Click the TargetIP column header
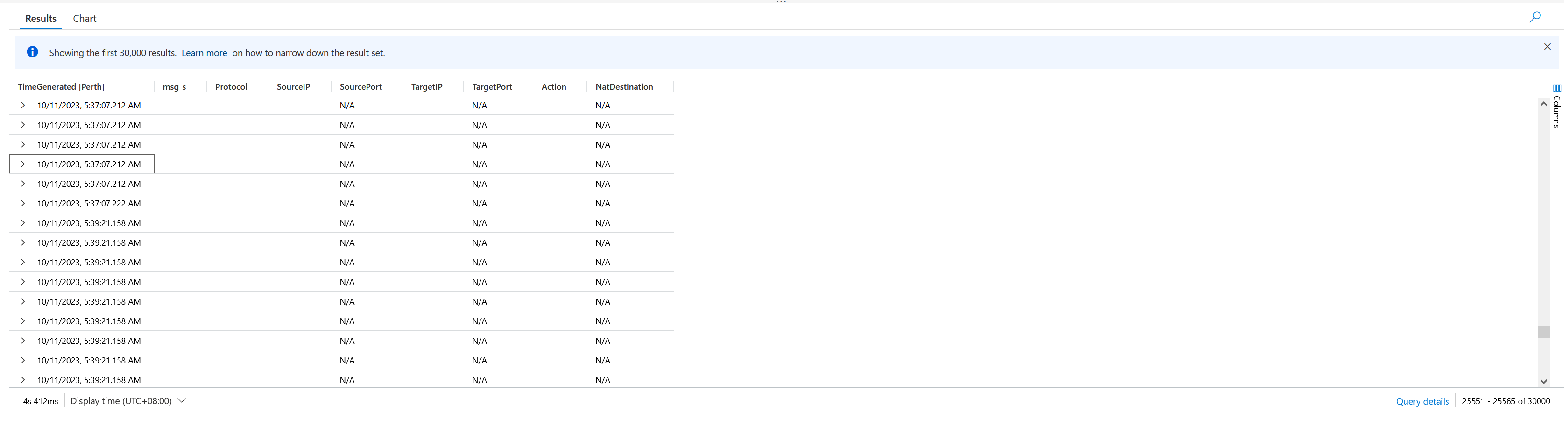Image resolution: width=1568 pixels, height=427 pixels. (x=427, y=86)
